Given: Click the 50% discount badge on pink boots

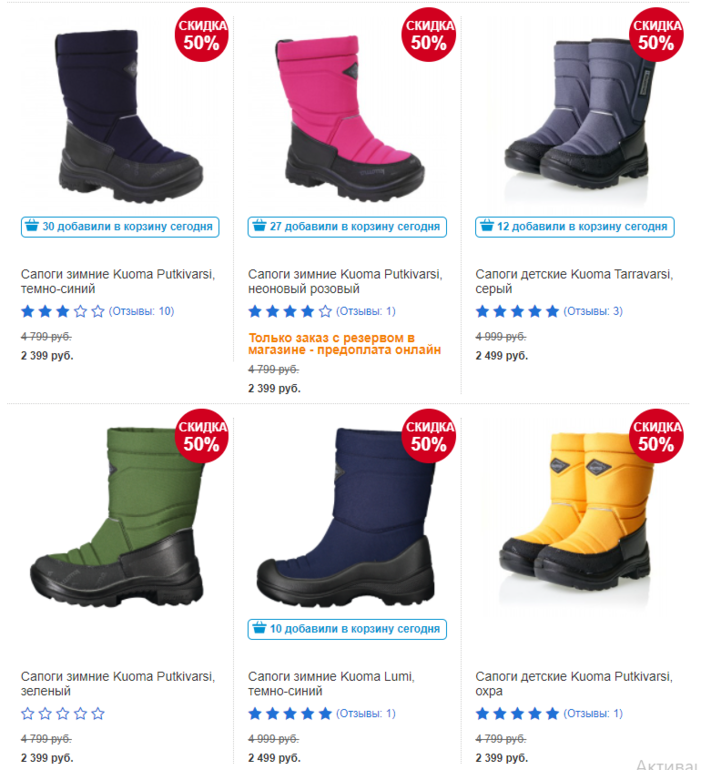Looking at the screenshot, I should pos(429,35).
